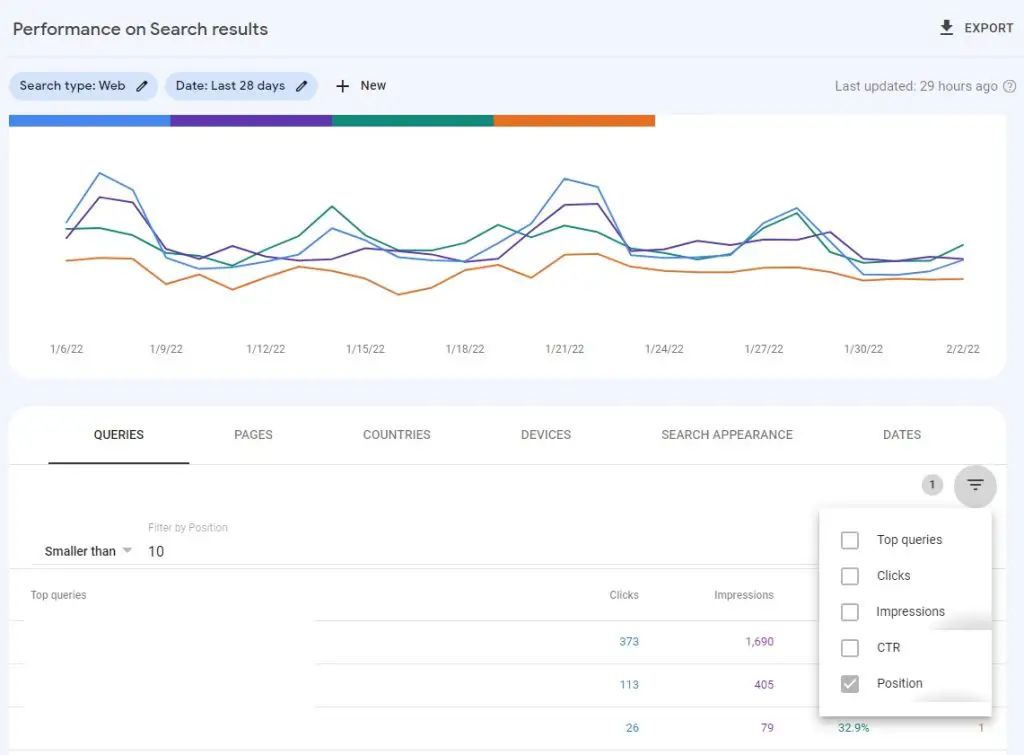Switch to the Devices tab
The height and width of the screenshot is (755, 1024).
coord(546,435)
